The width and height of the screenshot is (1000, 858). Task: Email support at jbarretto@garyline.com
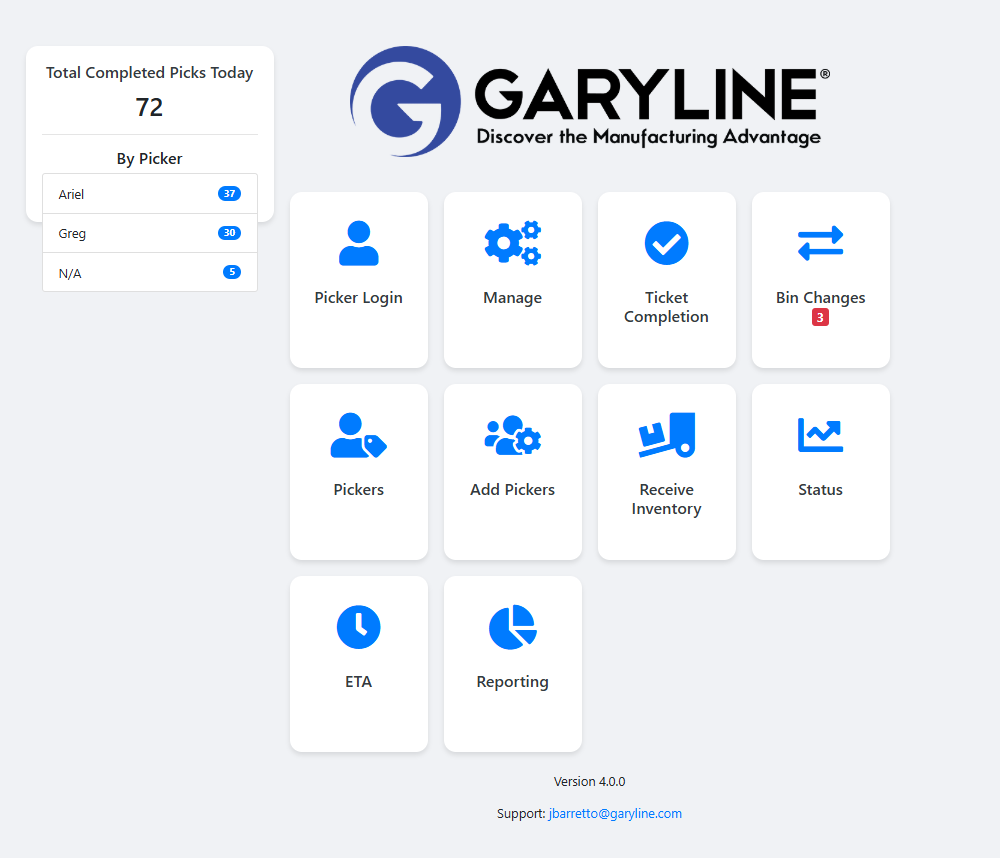(615, 813)
